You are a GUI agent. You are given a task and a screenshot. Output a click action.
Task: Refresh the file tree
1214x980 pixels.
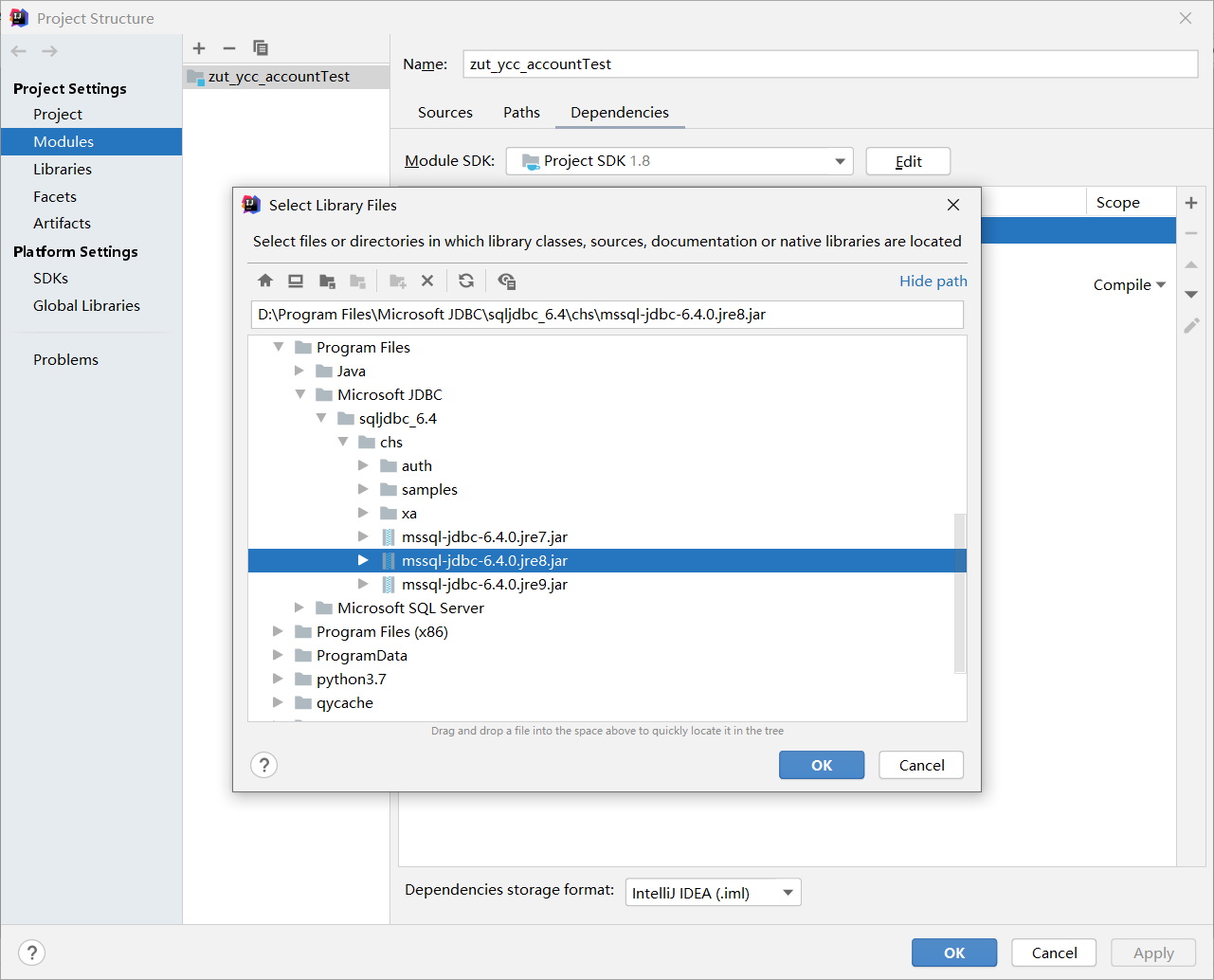(x=466, y=281)
